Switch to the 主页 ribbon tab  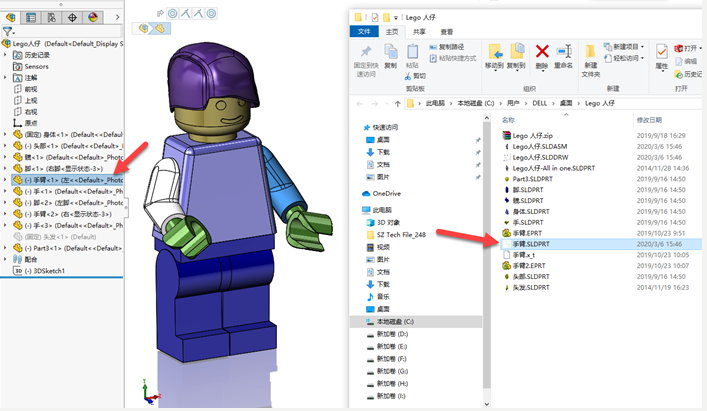point(392,32)
